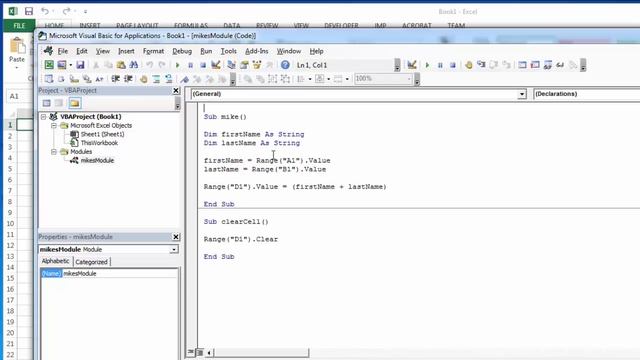Open the Insert UserForm dropdown arrow
The width and height of the screenshot is (640, 360).
point(70,65)
